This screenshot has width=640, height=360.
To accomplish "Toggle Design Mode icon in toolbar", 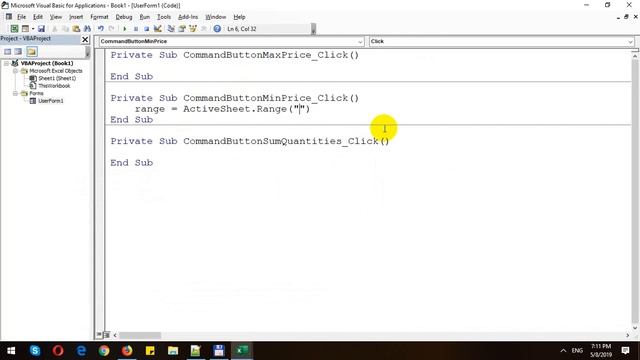I will tap(158, 29).
